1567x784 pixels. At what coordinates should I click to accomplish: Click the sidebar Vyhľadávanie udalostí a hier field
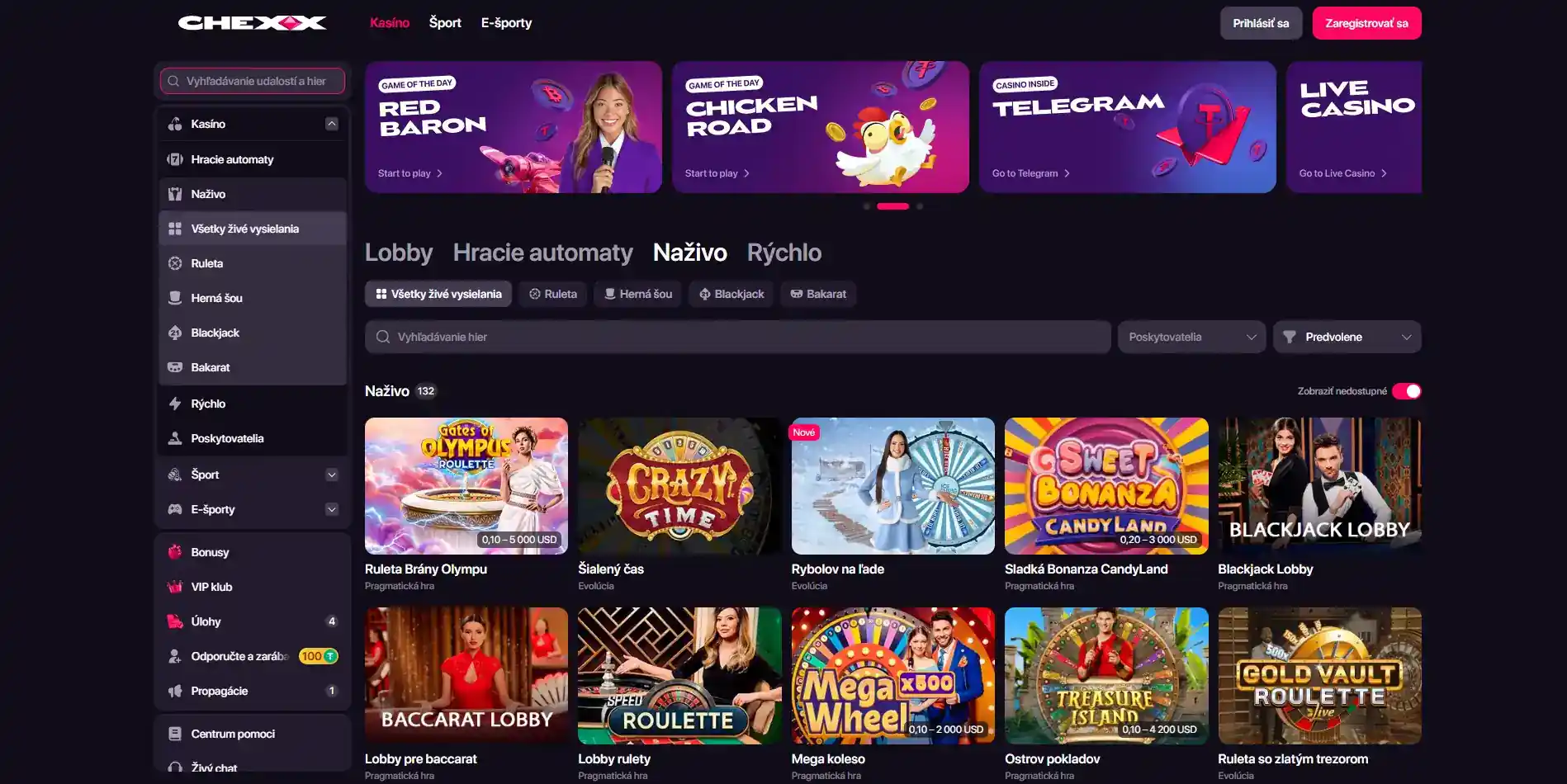pos(253,81)
